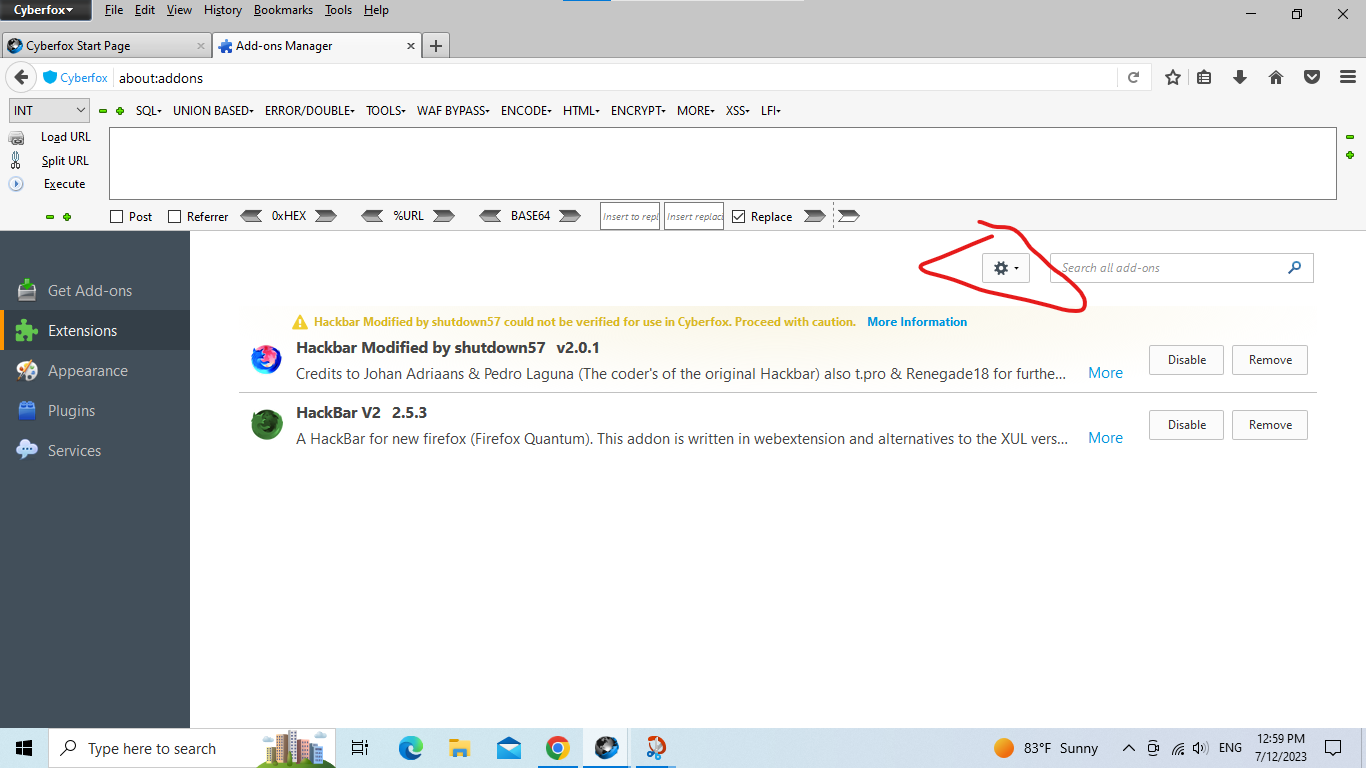Screen dimensions: 1366x768
Task: Expand the ENCRYPT dropdown
Action: (x=638, y=111)
